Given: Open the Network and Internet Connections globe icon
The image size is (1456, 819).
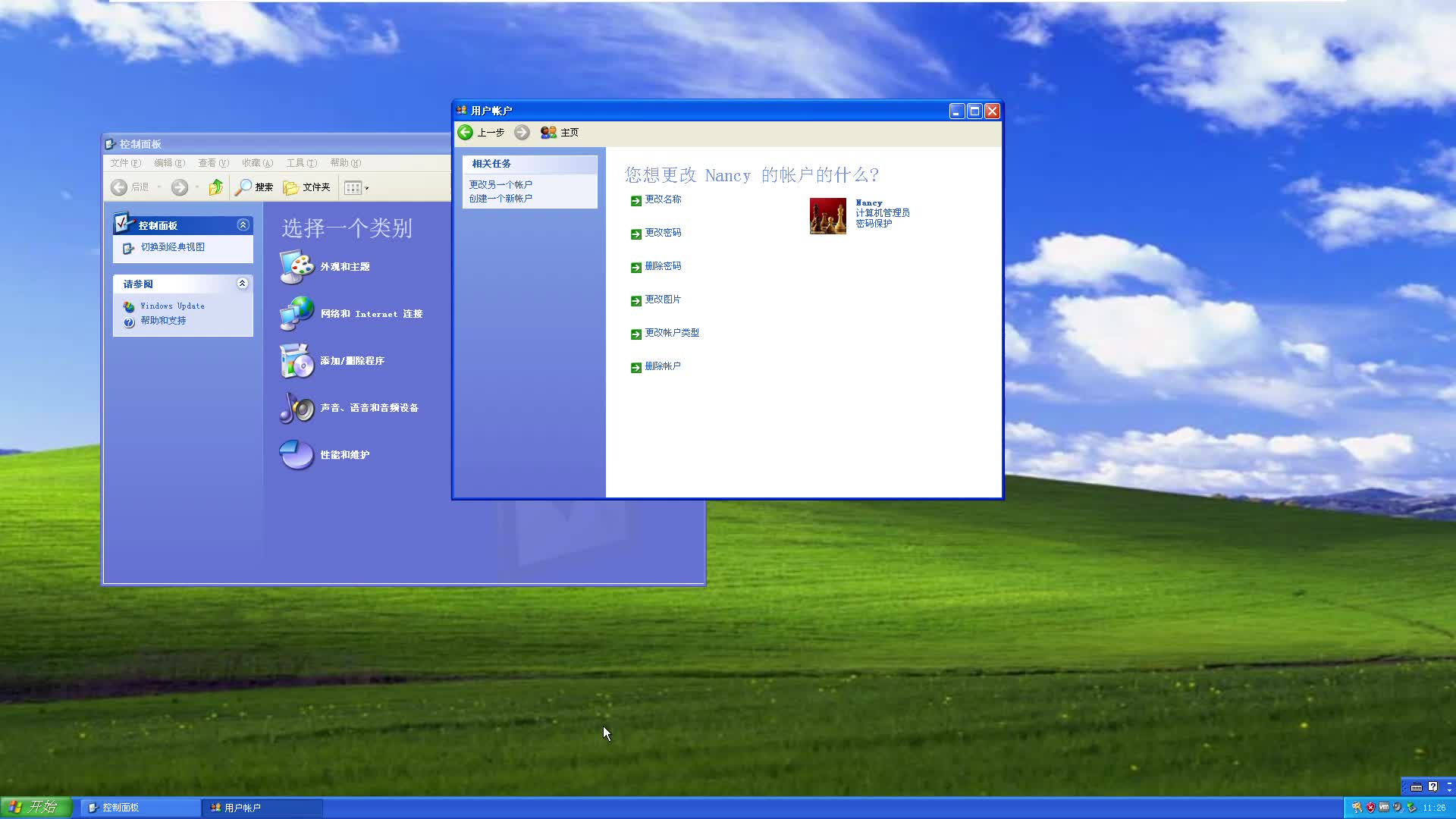Looking at the screenshot, I should [297, 313].
